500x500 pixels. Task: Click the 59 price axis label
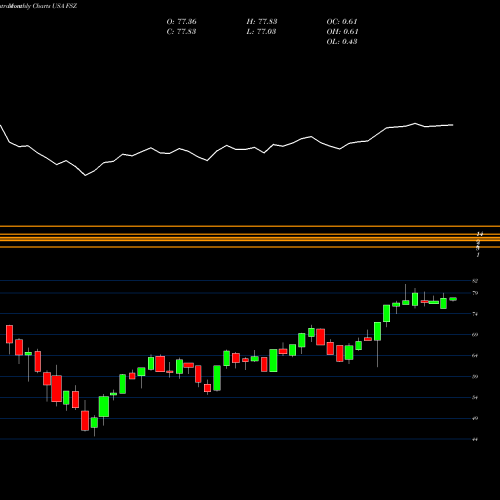pyautogui.click(x=475, y=377)
